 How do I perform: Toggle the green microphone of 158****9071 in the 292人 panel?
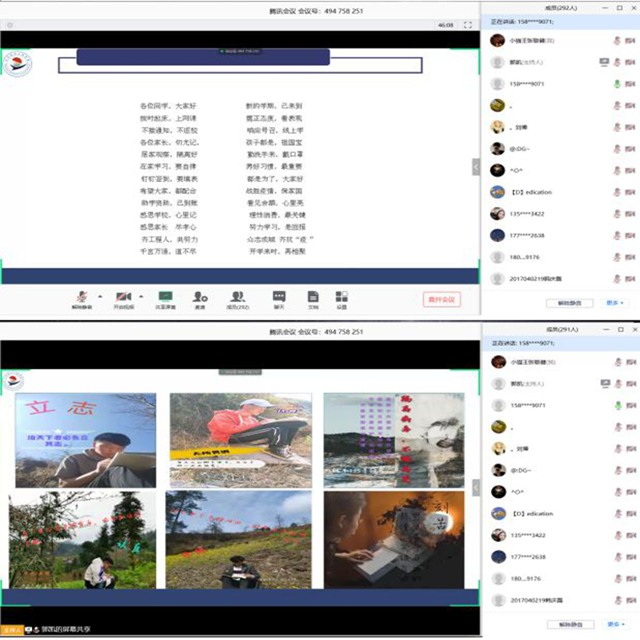tap(617, 83)
